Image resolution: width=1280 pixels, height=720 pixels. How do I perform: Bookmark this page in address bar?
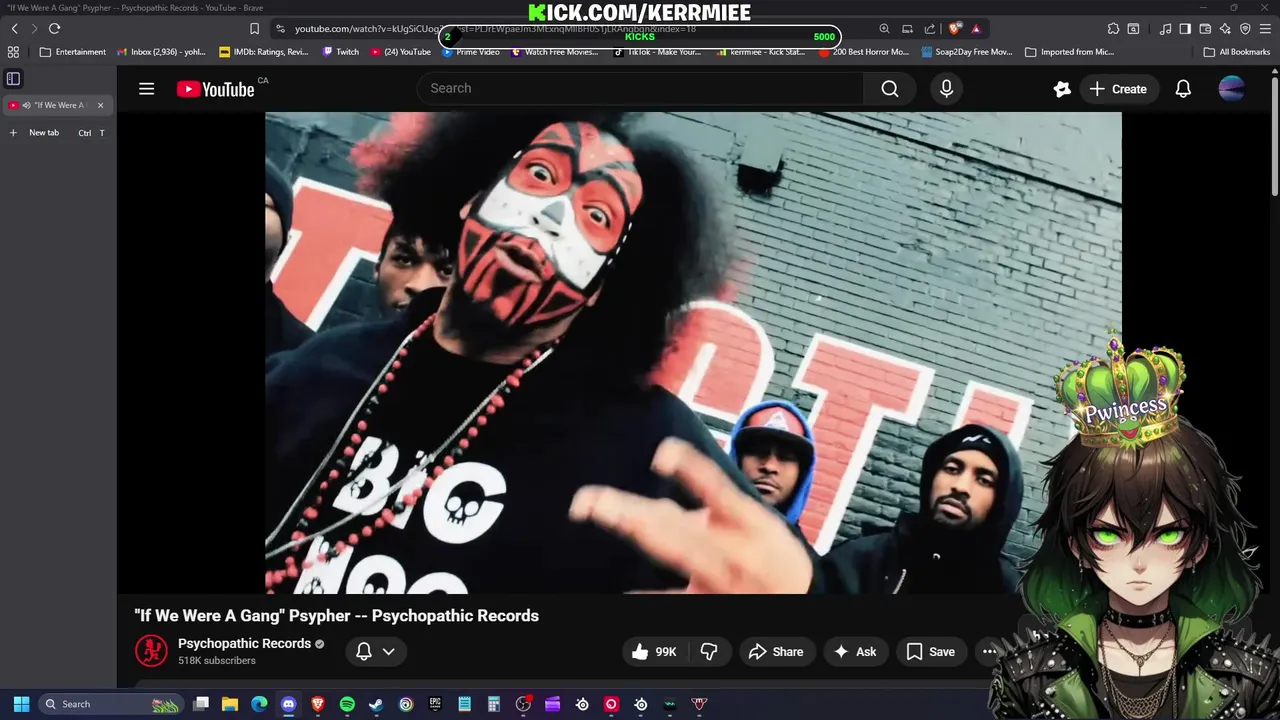point(254,29)
